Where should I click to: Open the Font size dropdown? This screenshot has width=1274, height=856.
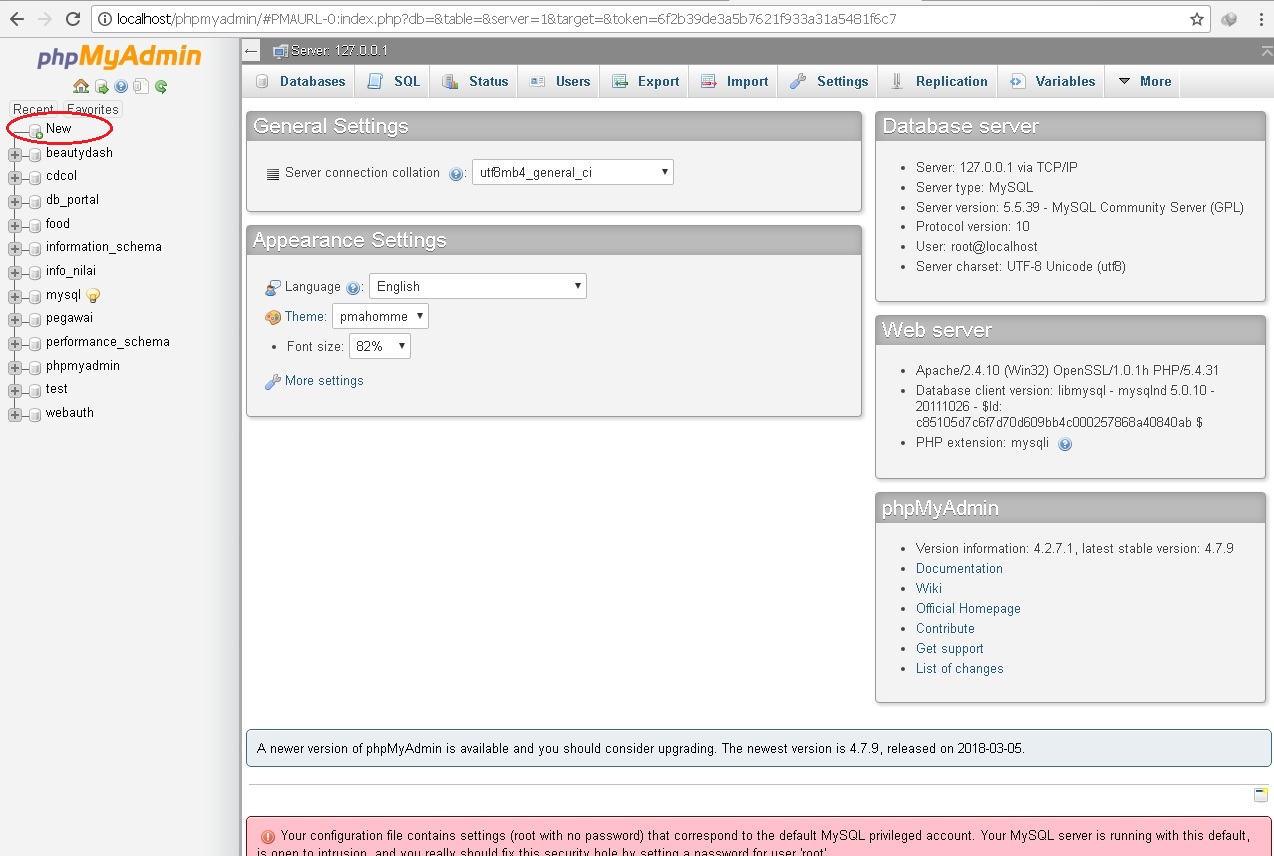pyautogui.click(x=379, y=346)
